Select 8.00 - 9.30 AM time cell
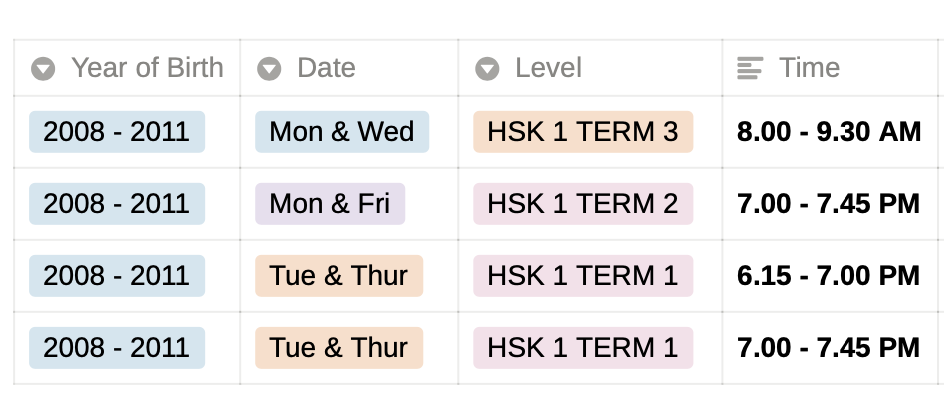The image size is (944, 394). point(829,132)
